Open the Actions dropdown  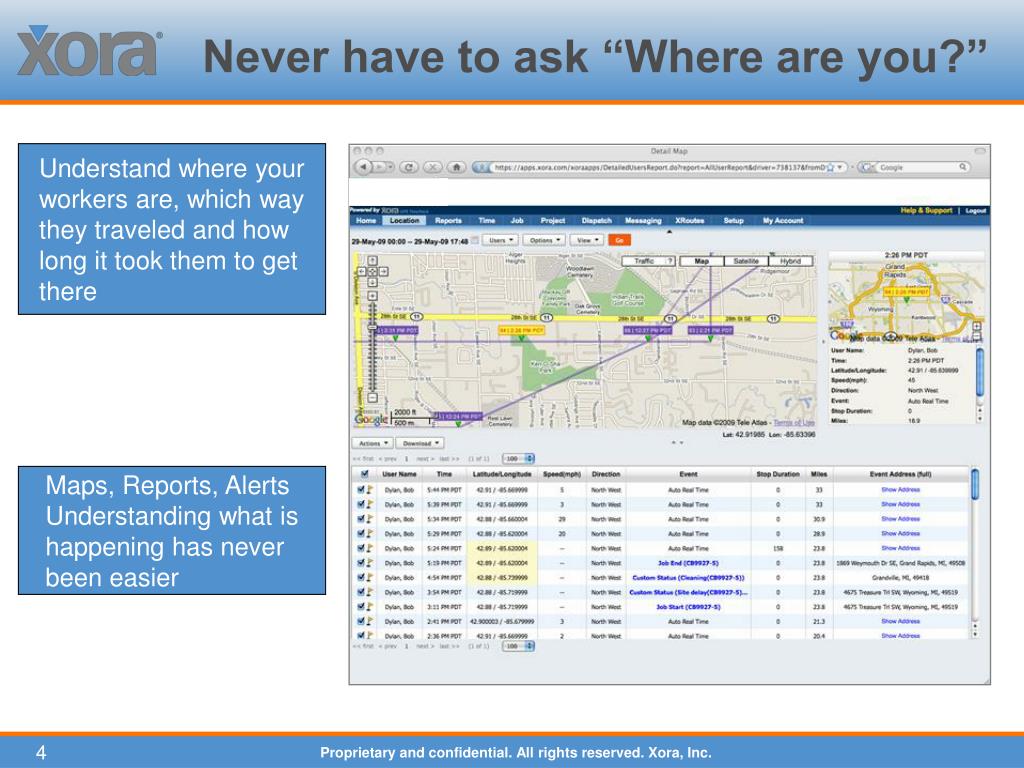(372, 443)
